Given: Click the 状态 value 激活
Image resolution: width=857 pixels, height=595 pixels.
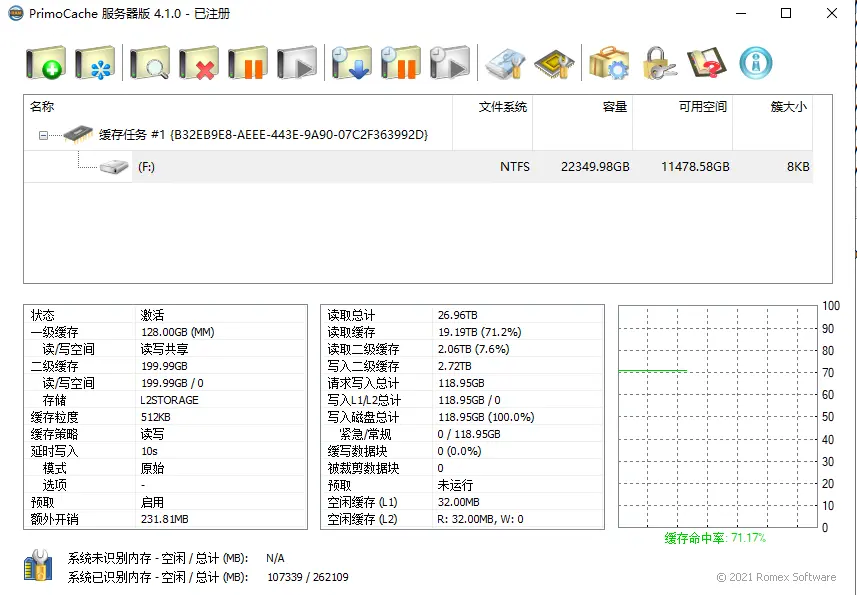Looking at the screenshot, I should tap(152, 315).
